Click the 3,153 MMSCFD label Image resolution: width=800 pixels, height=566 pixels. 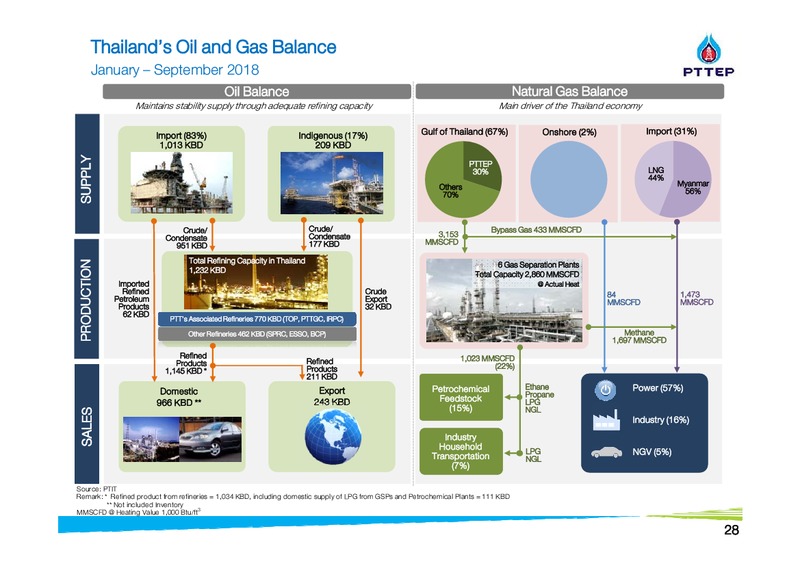tap(442, 238)
